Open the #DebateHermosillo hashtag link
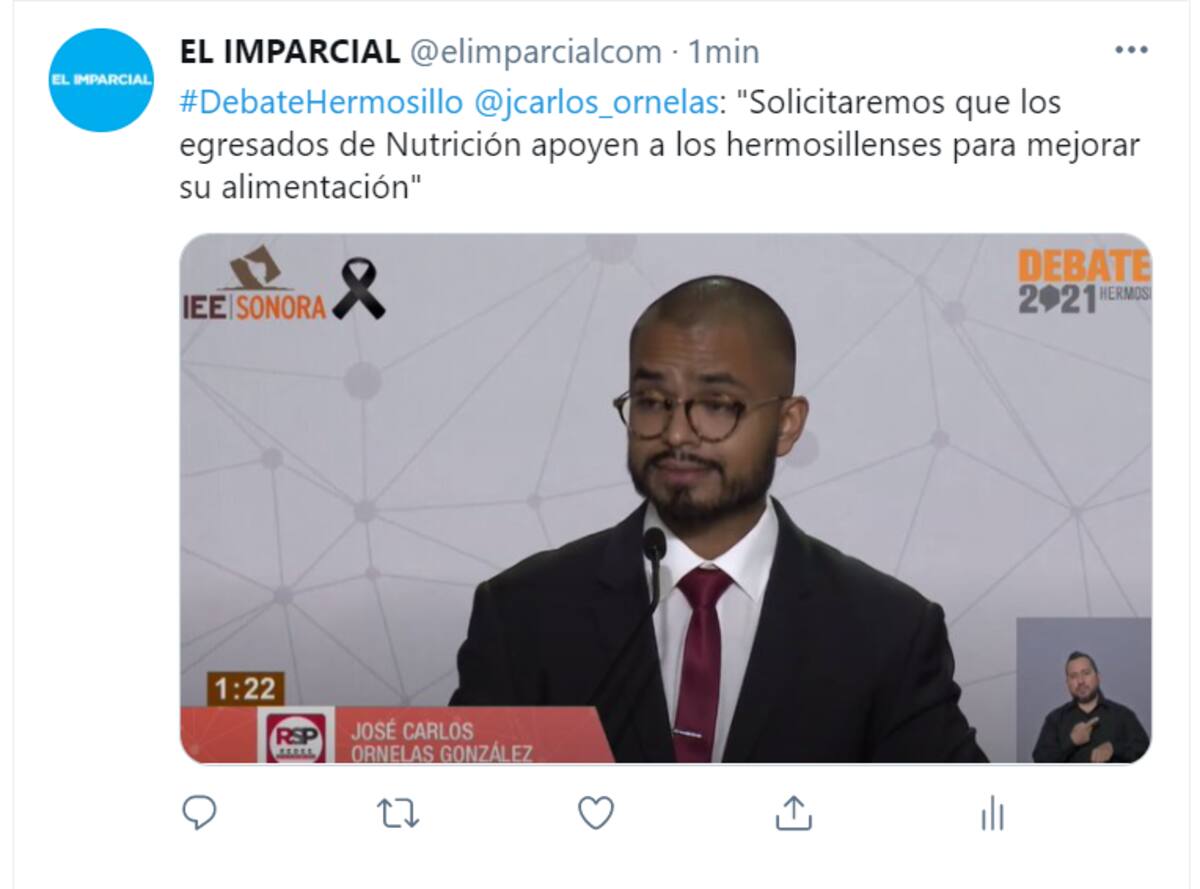1200x889 pixels. click(321, 102)
